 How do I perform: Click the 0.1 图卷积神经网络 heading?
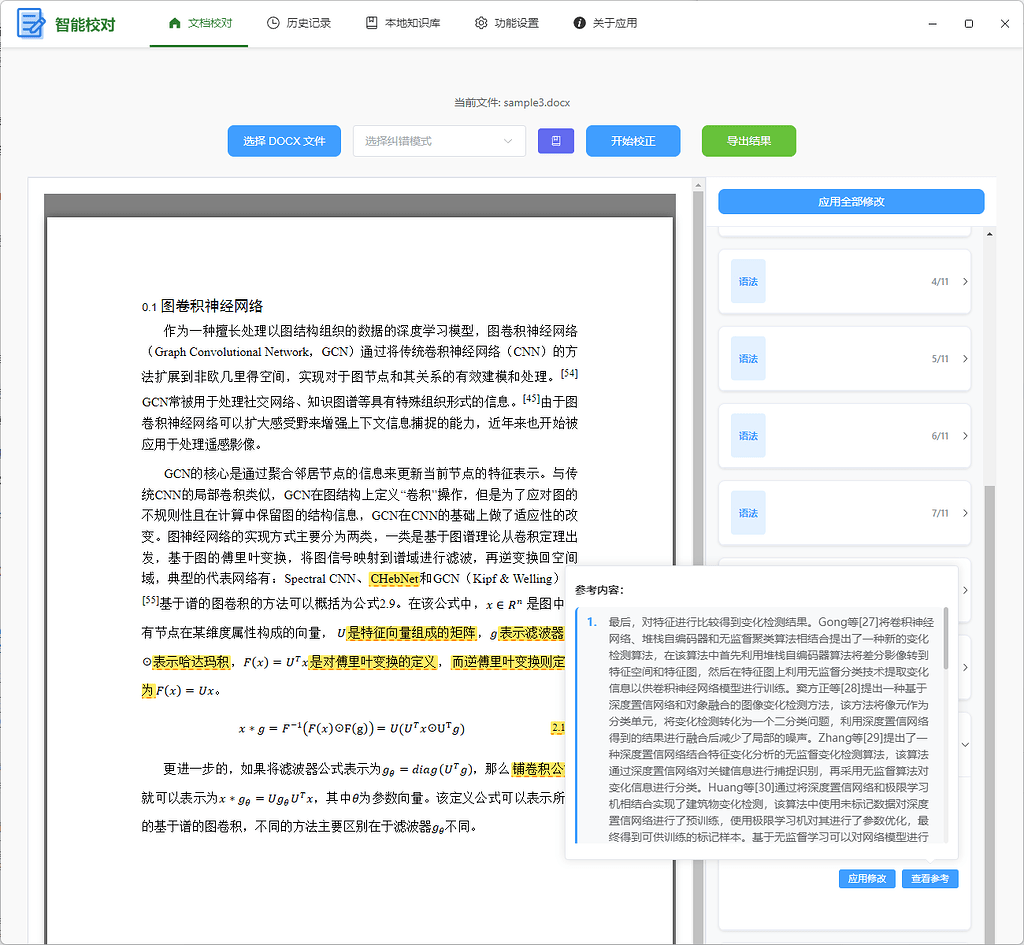pos(202,306)
